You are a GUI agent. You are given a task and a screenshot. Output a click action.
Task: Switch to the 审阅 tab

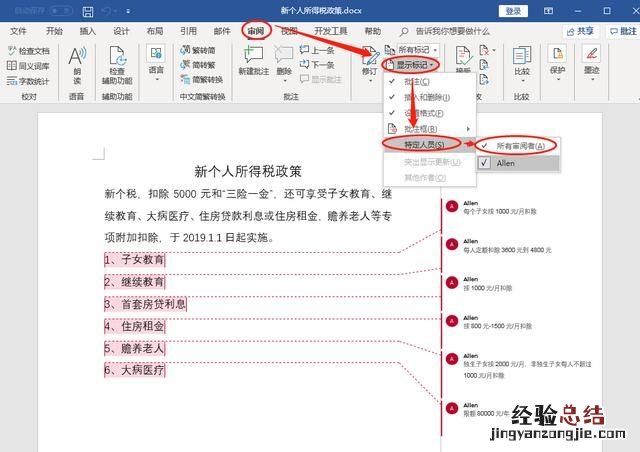click(256, 31)
